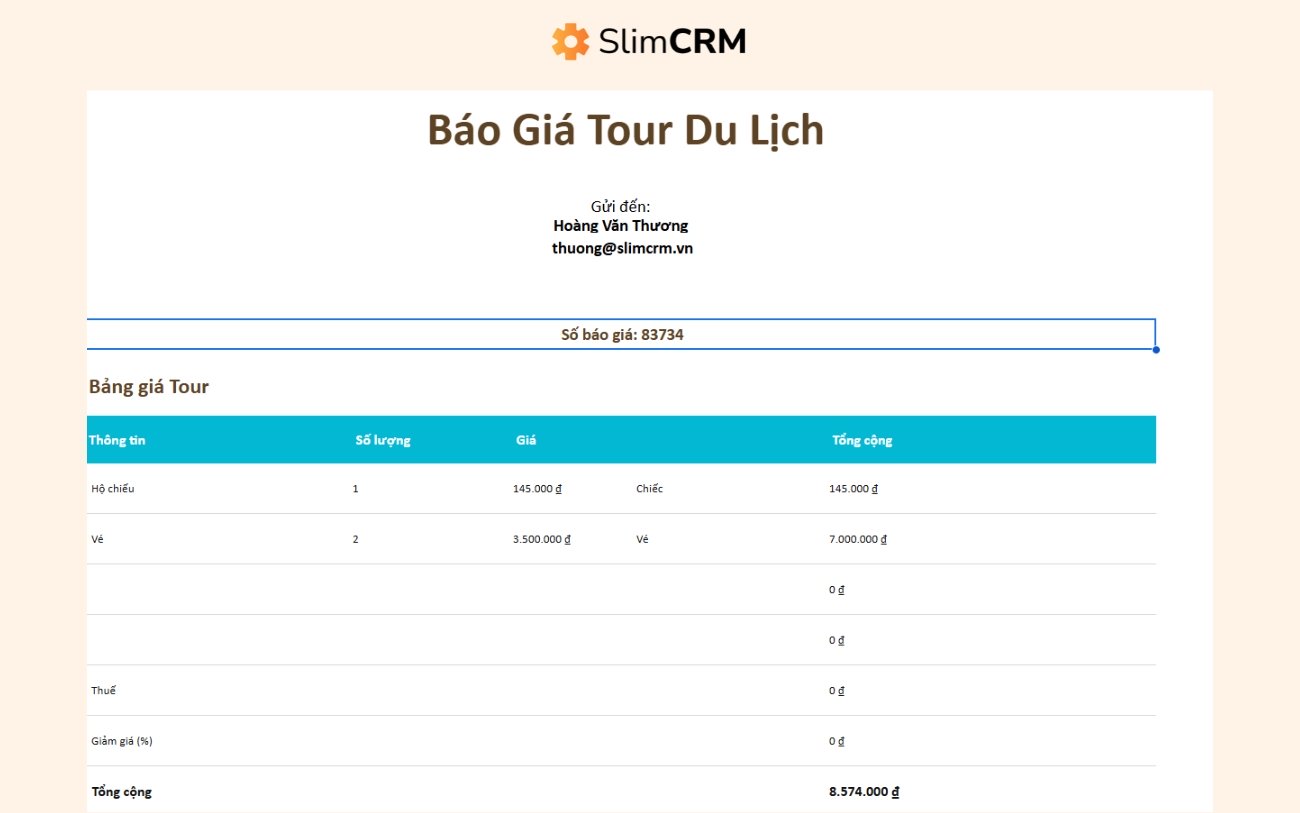Click '0 ₫' in the Thuế row
The height and width of the screenshot is (813, 1300).
tap(837, 691)
